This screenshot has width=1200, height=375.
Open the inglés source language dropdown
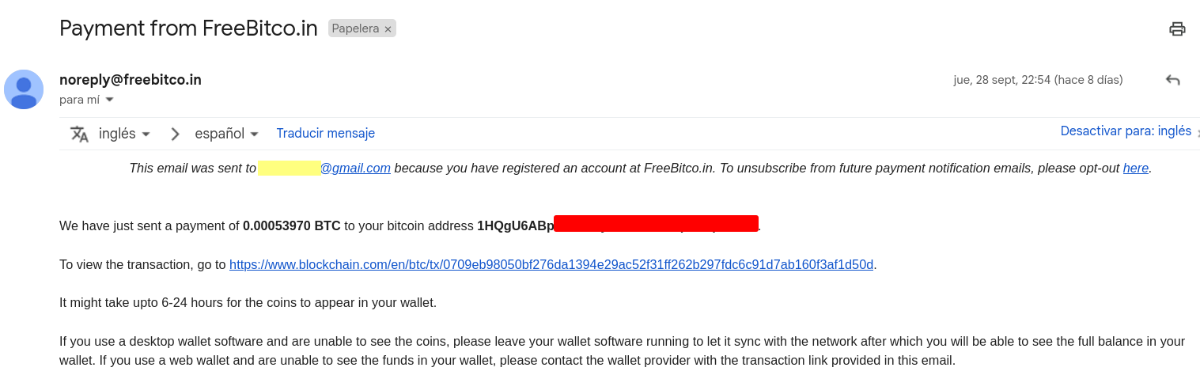pyautogui.click(x=125, y=133)
